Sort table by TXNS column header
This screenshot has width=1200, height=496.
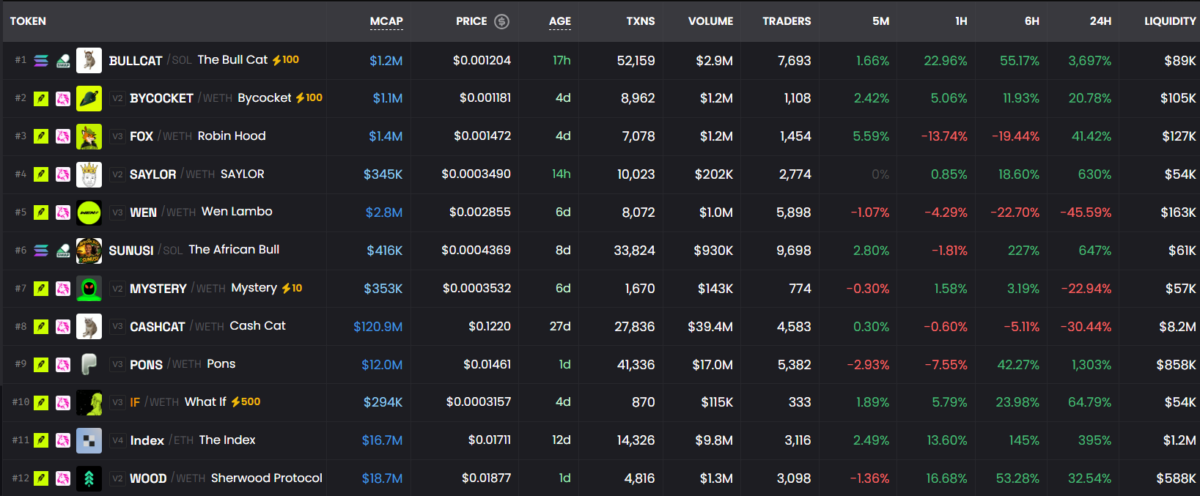641,21
